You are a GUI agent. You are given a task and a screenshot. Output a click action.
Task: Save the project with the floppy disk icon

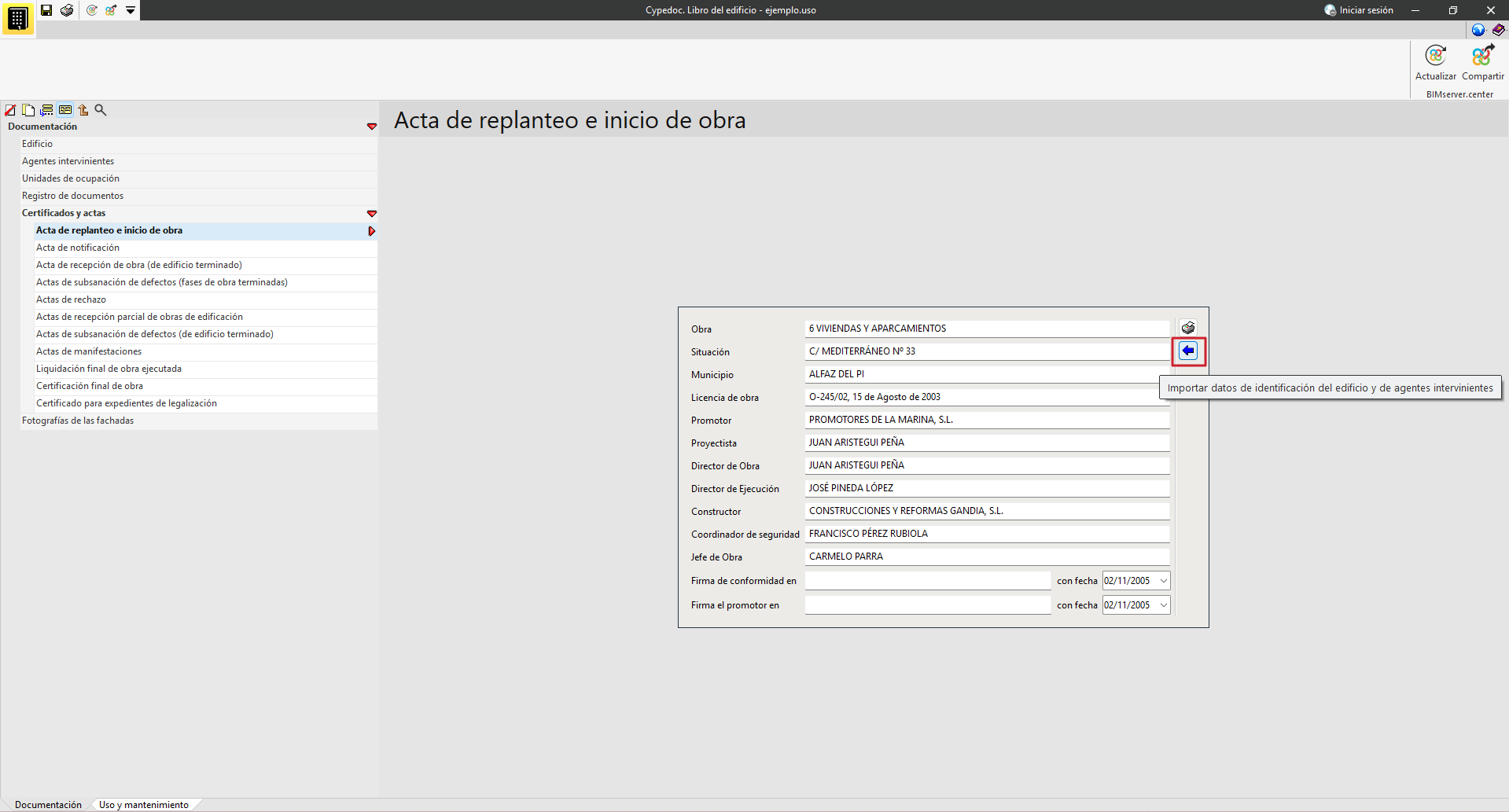pyautogui.click(x=46, y=10)
